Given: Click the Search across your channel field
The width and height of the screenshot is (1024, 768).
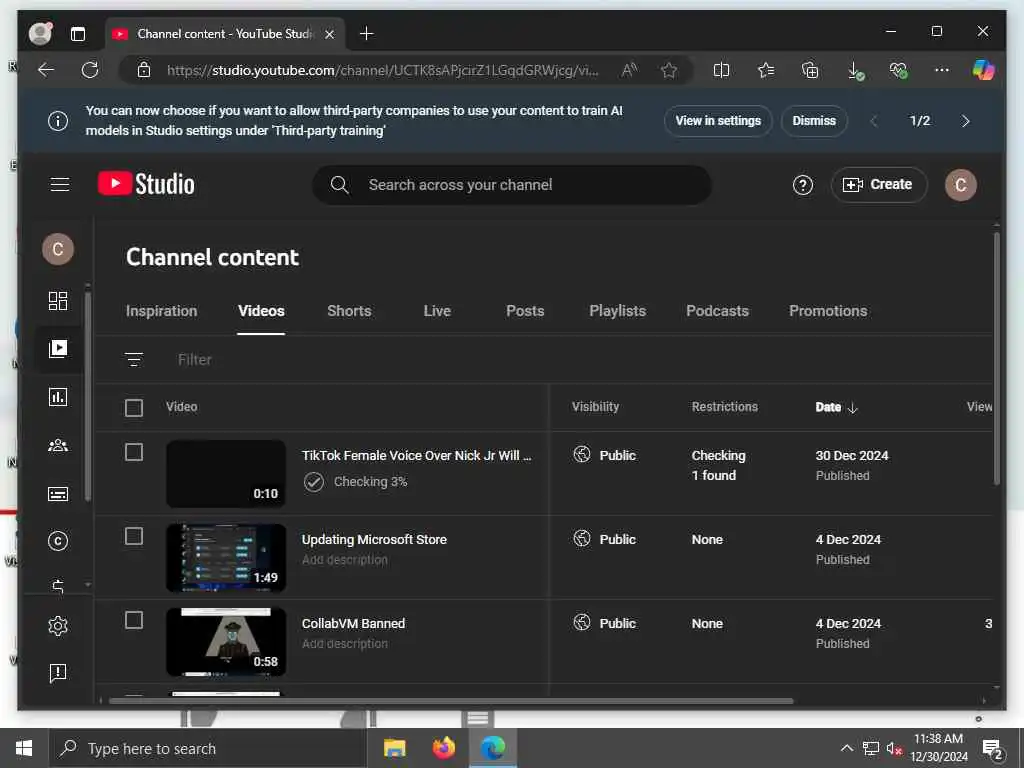Looking at the screenshot, I should 511,185.
